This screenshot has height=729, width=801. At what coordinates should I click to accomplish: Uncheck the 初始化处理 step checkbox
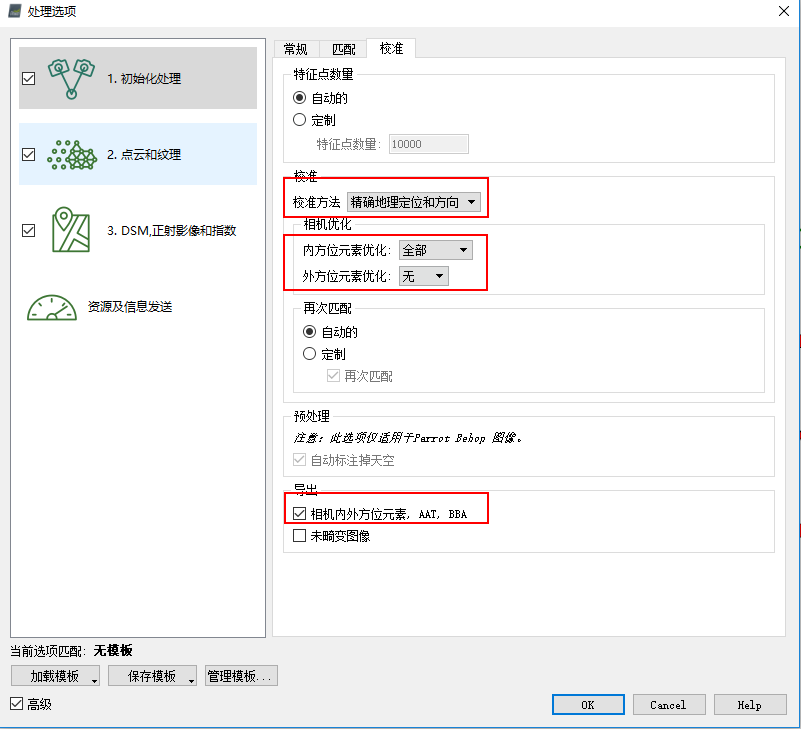click(28, 79)
